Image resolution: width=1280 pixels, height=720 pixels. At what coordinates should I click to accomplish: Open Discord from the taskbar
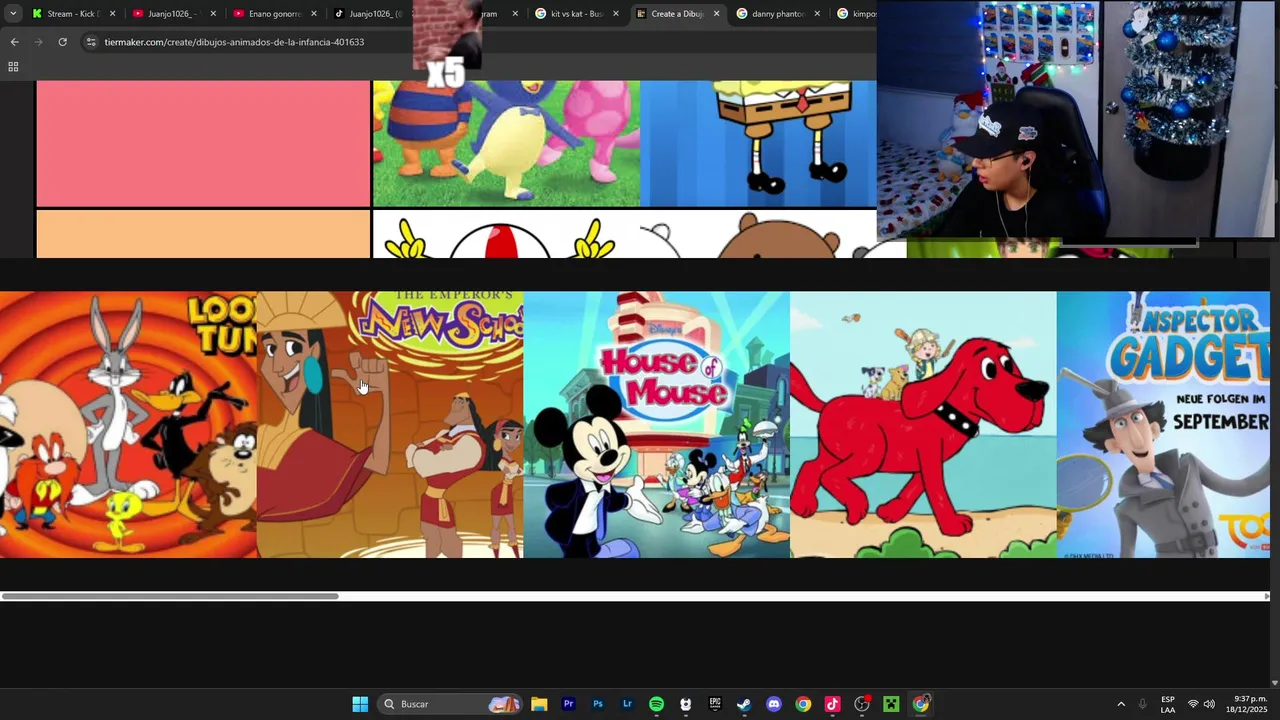pos(773,704)
